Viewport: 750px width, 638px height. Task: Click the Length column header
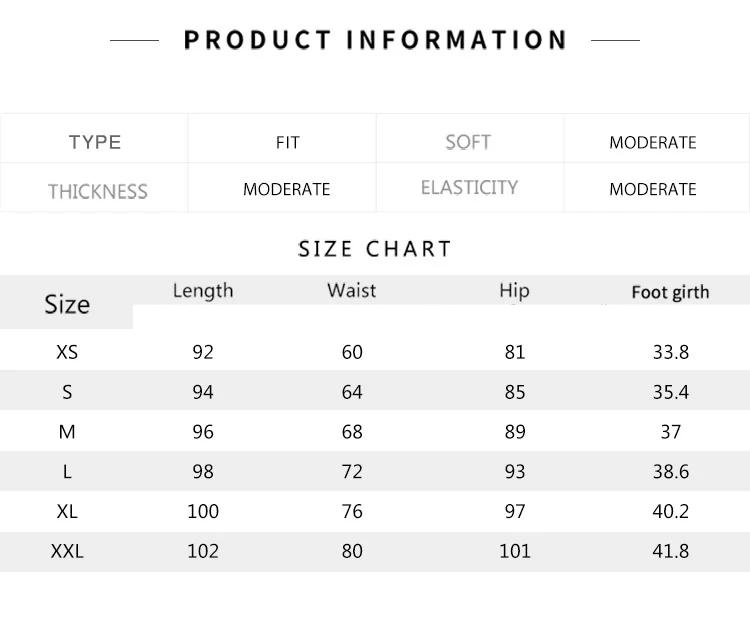(x=203, y=290)
